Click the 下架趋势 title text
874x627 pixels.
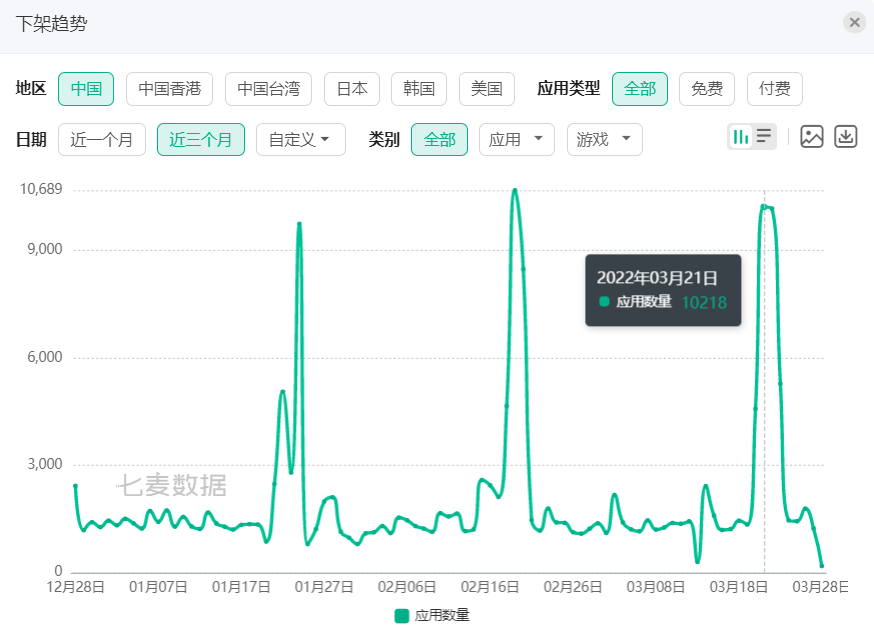[x=51, y=23]
